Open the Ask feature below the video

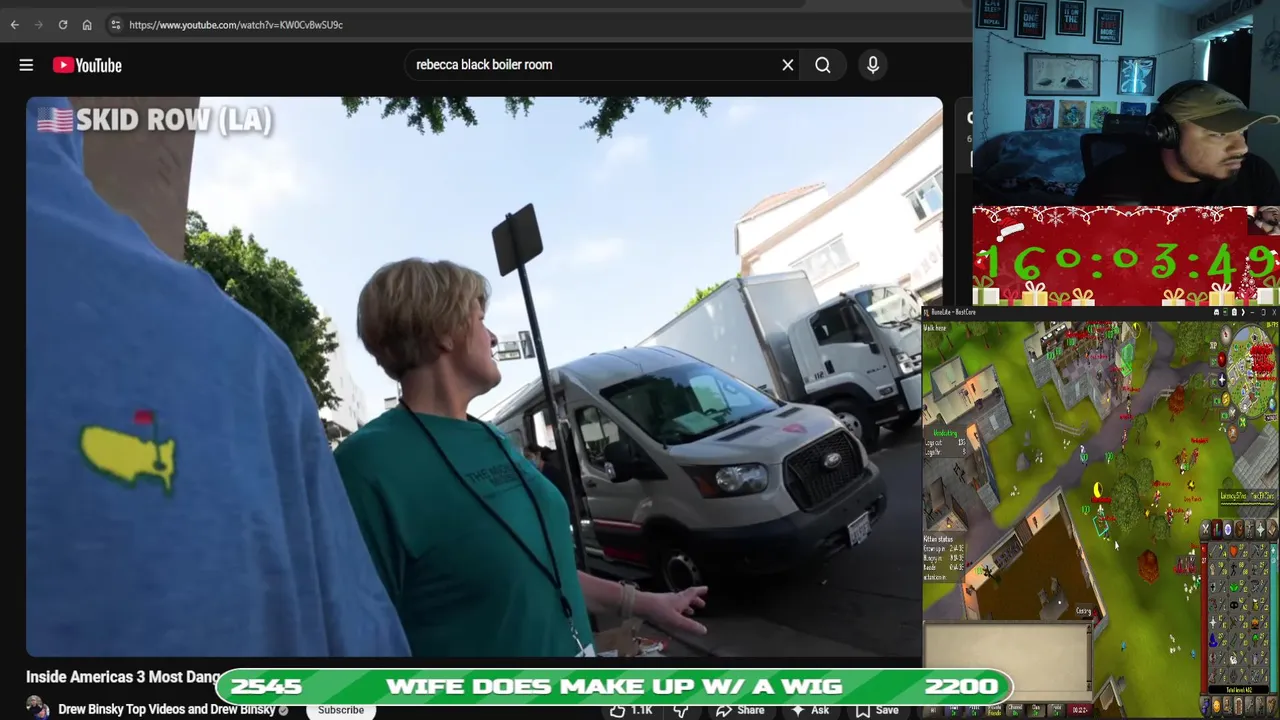[811, 710]
